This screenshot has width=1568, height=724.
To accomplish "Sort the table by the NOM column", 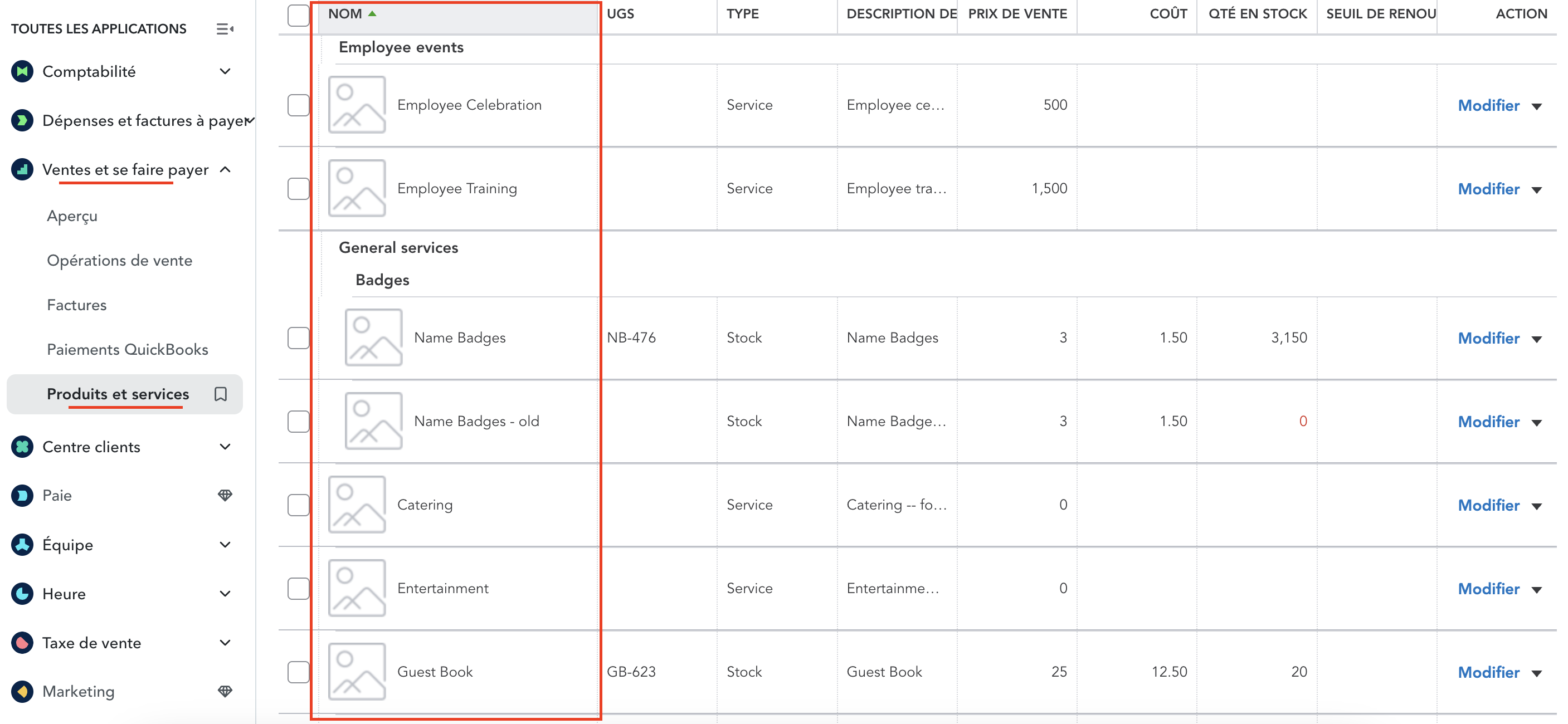I will coord(345,14).
